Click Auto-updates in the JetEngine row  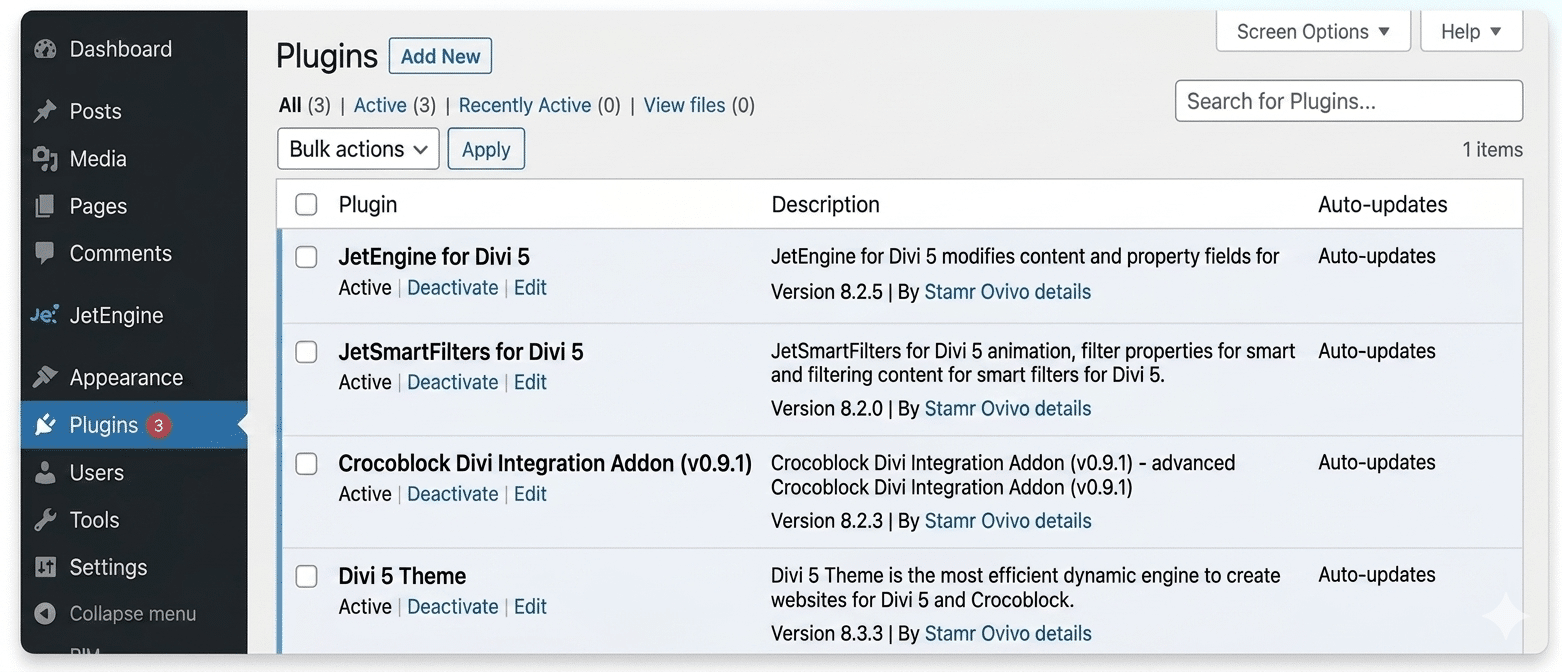click(1377, 256)
